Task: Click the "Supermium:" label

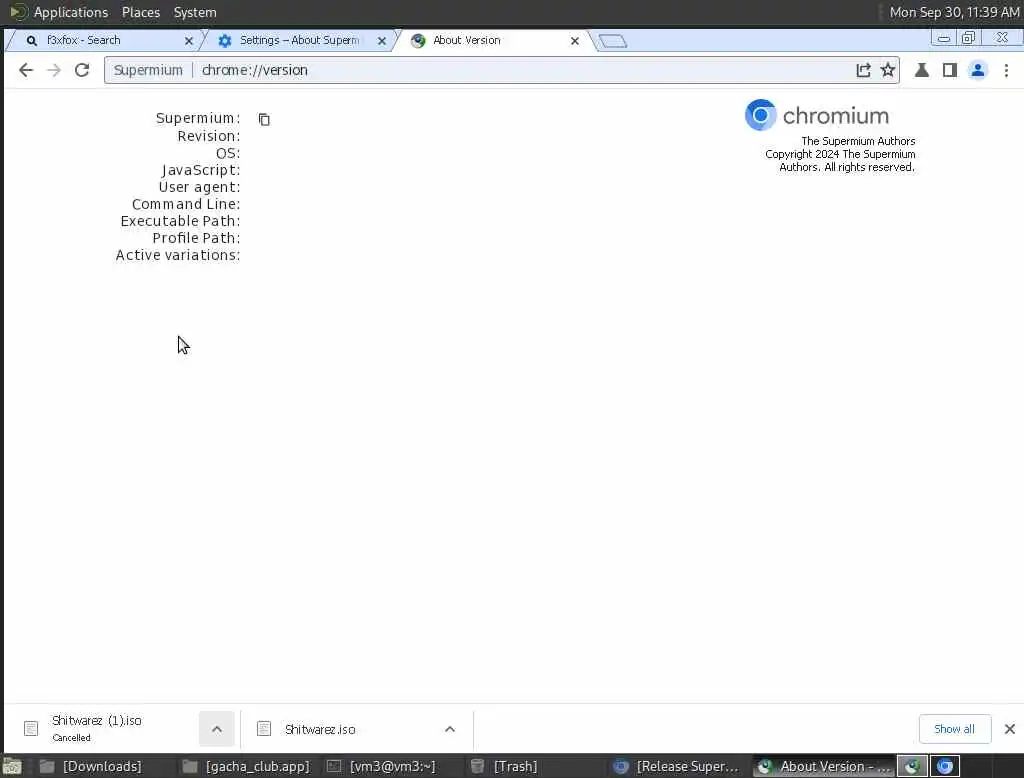Action: click(198, 118)
